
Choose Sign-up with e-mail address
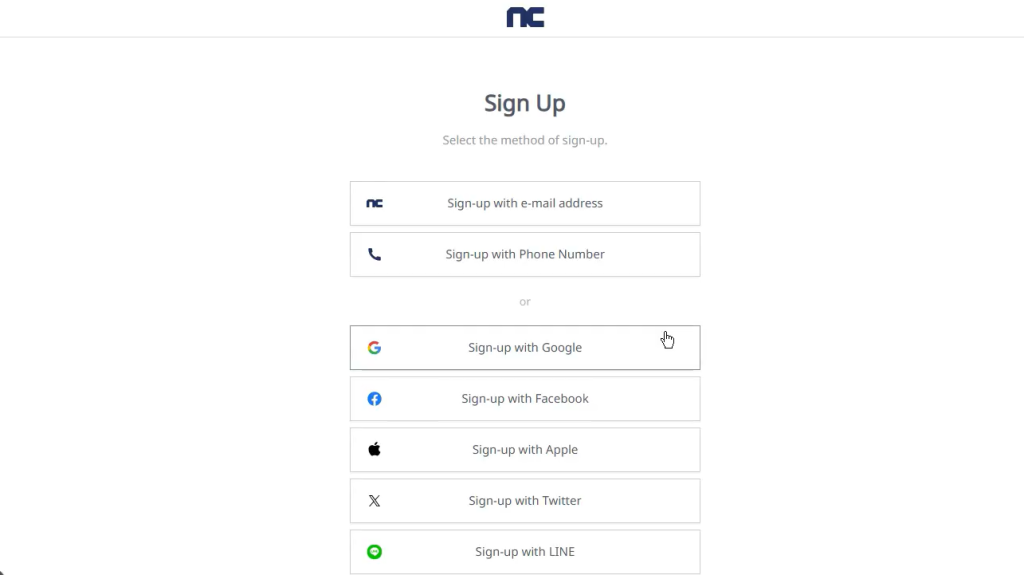pyautogui.click(x=525, y=203)
